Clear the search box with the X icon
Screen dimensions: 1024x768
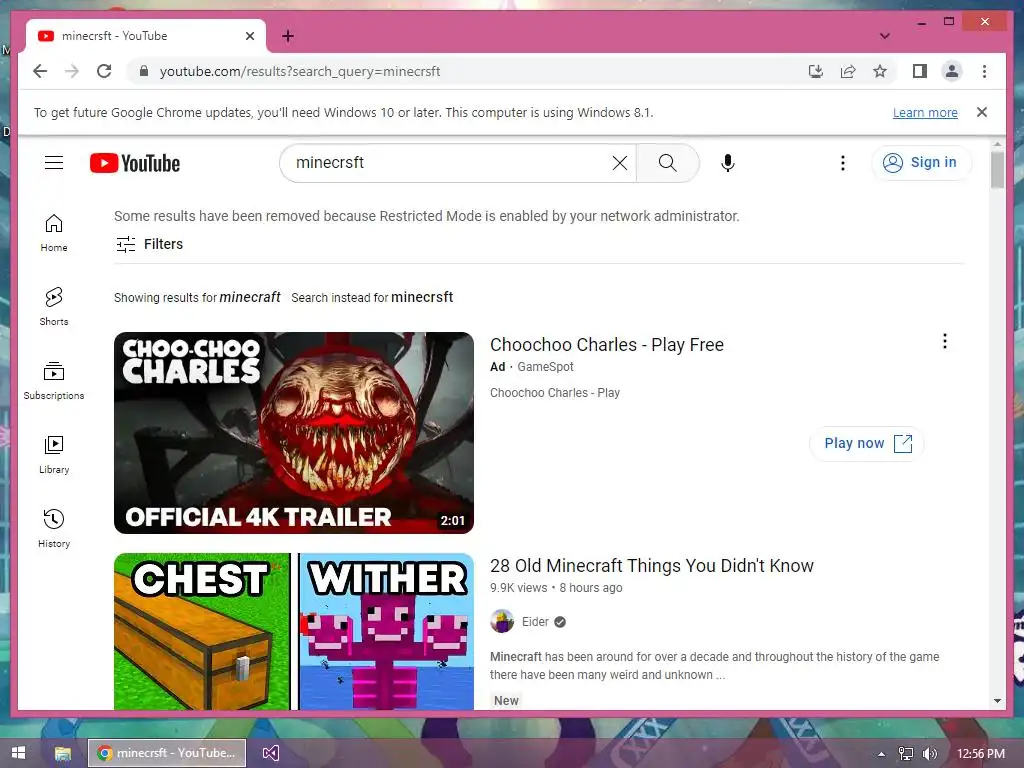pos(620,163)
